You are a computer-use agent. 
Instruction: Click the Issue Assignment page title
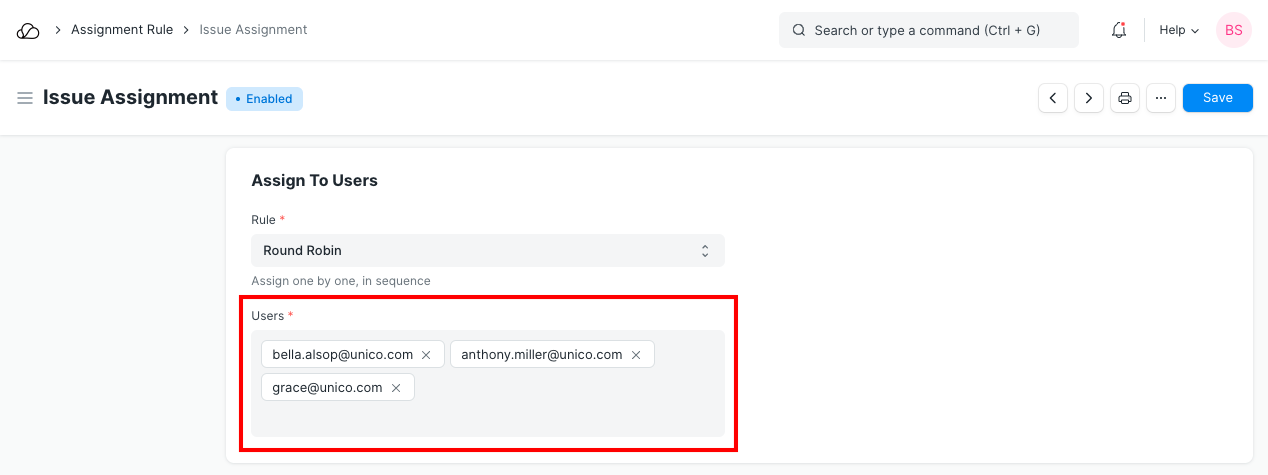(x=130, y=98)
